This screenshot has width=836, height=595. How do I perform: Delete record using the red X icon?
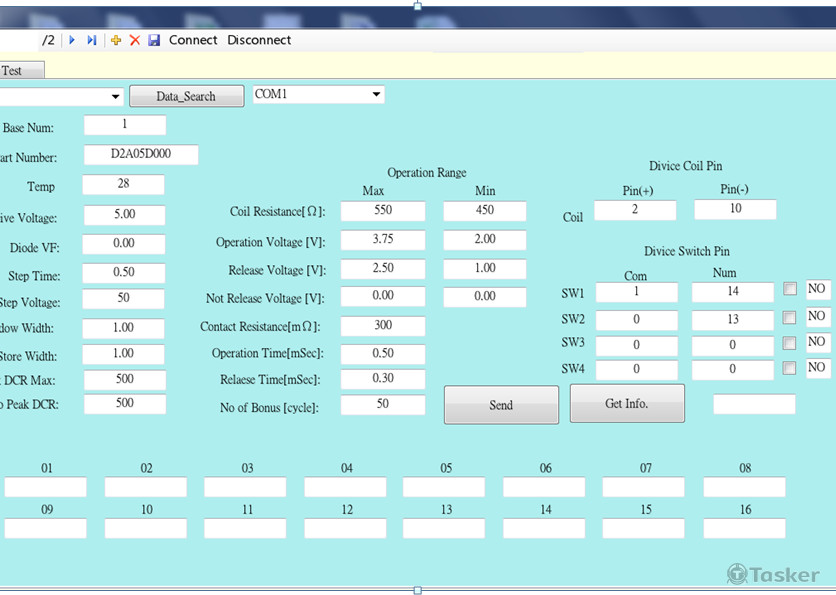pos(135,40)
